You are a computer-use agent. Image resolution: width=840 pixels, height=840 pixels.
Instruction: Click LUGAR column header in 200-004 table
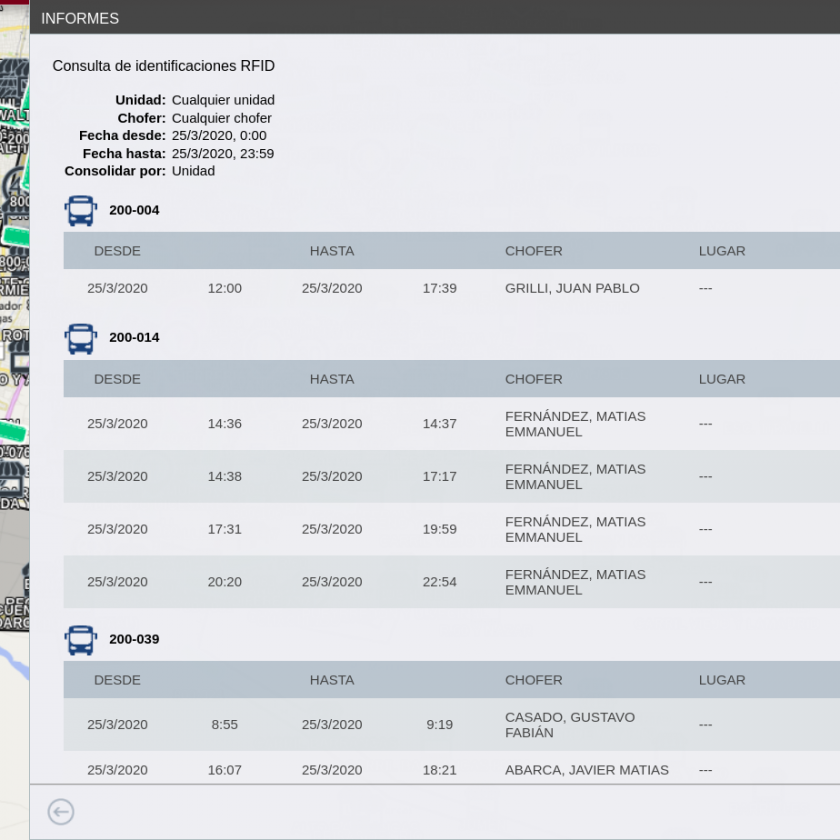point(721,251)
